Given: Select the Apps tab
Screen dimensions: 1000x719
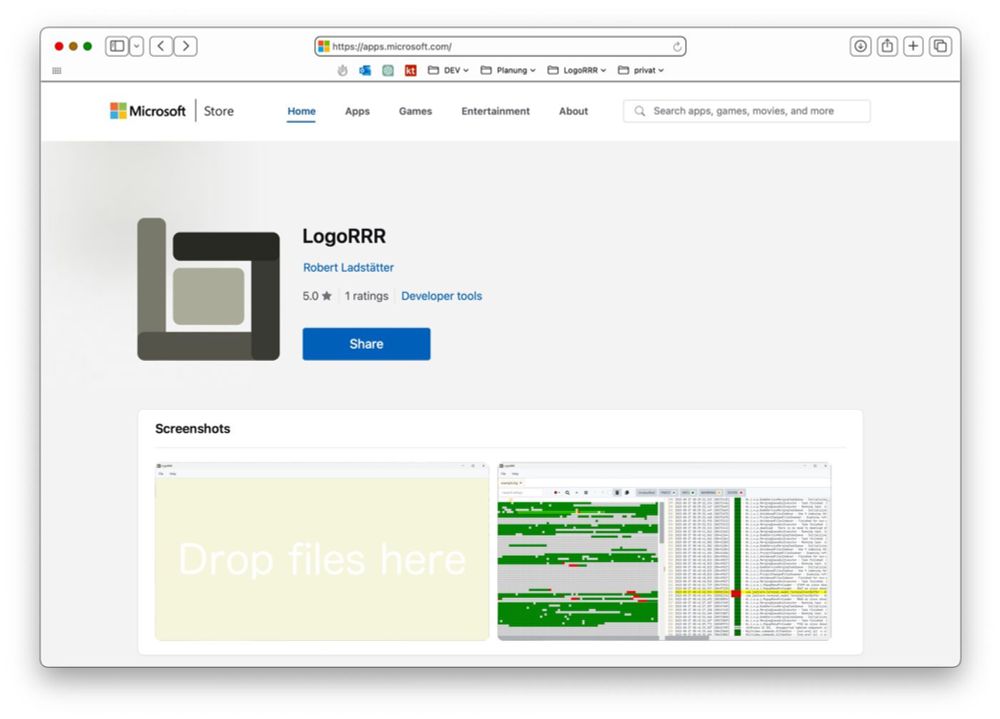Looking at the screenshot, I should tap(357, 111).
